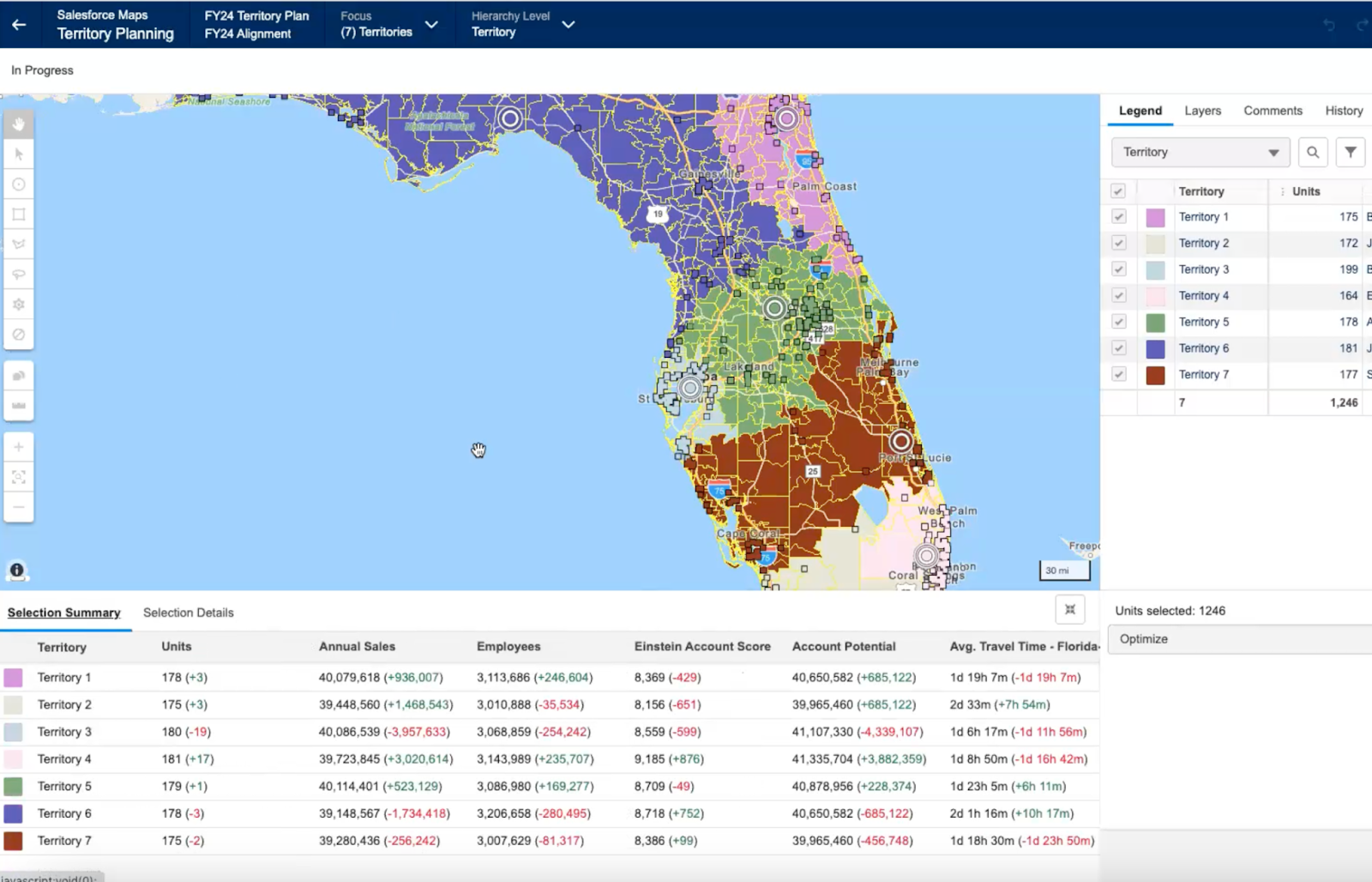Screen dimensions: 1372x882
Task: Click the Territory 7 color swatch in legend
Action: 1155,375
